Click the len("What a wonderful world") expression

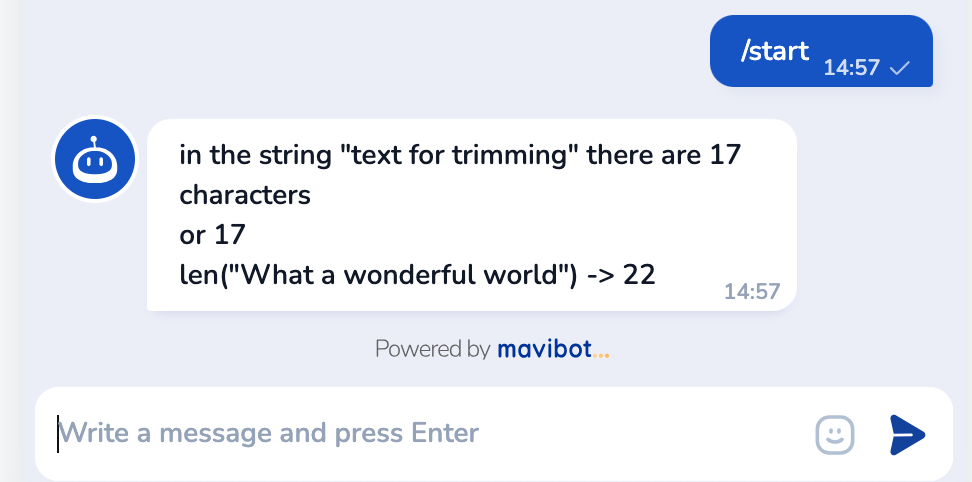379,275
